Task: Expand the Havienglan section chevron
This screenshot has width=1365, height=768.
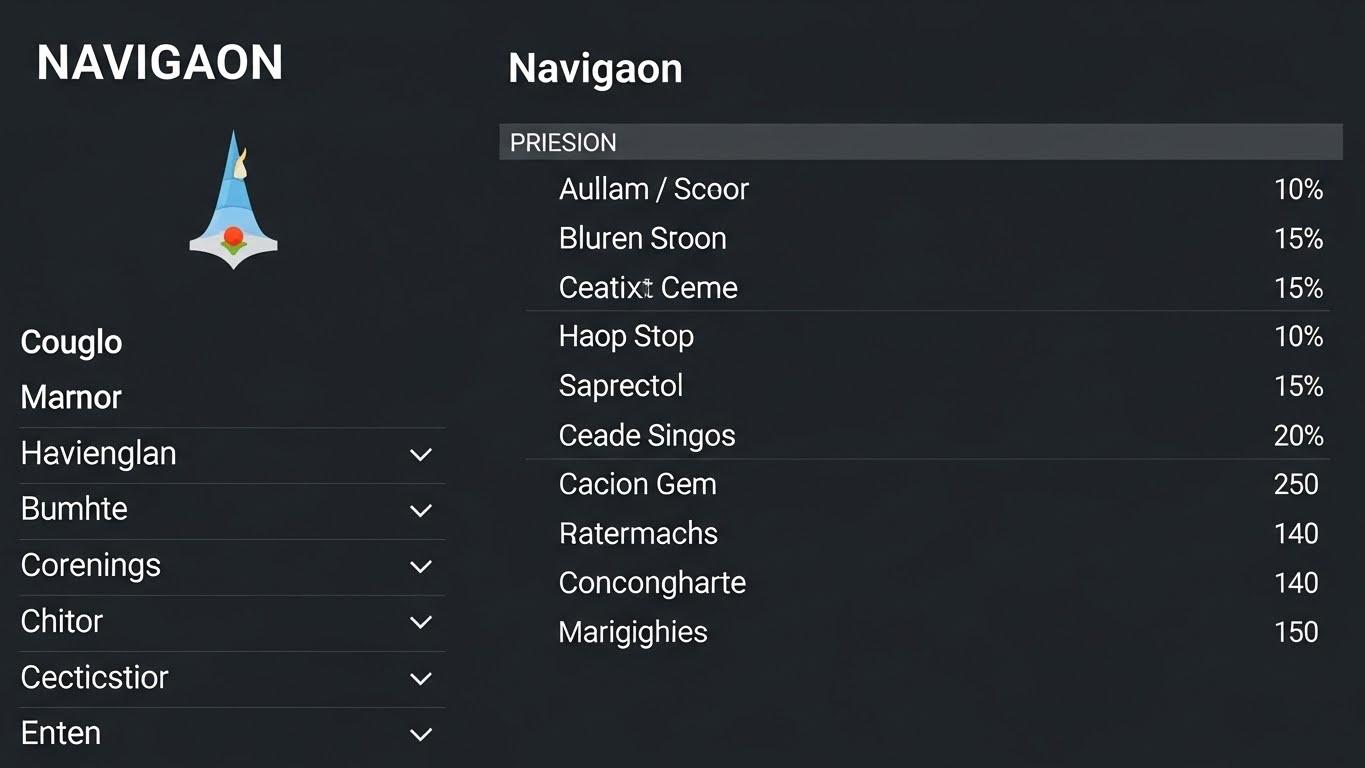Action: (x=421, y=455)
